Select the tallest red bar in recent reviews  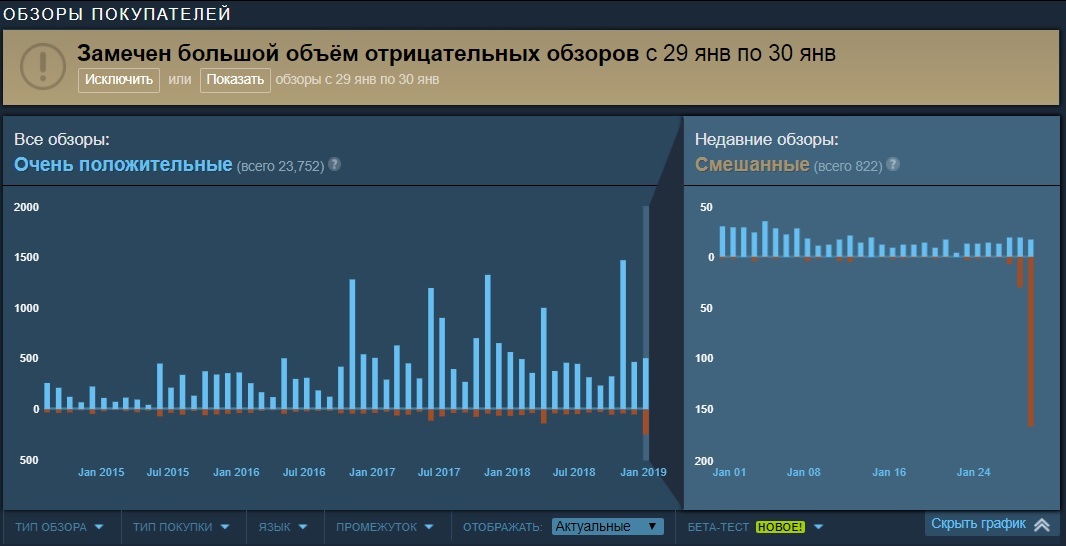[1030, 340]
